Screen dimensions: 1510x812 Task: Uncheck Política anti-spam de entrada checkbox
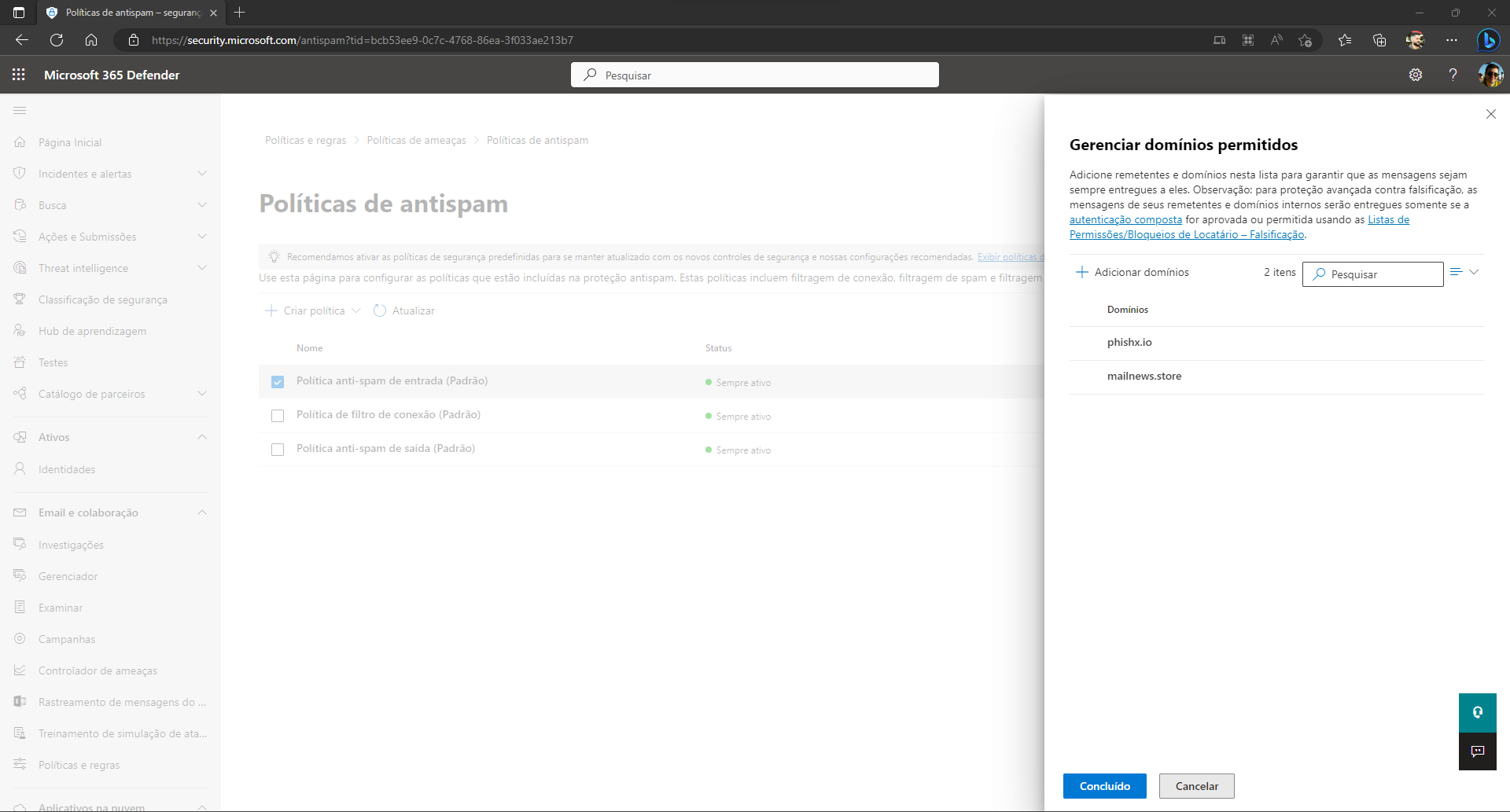[x=278, y=382]
